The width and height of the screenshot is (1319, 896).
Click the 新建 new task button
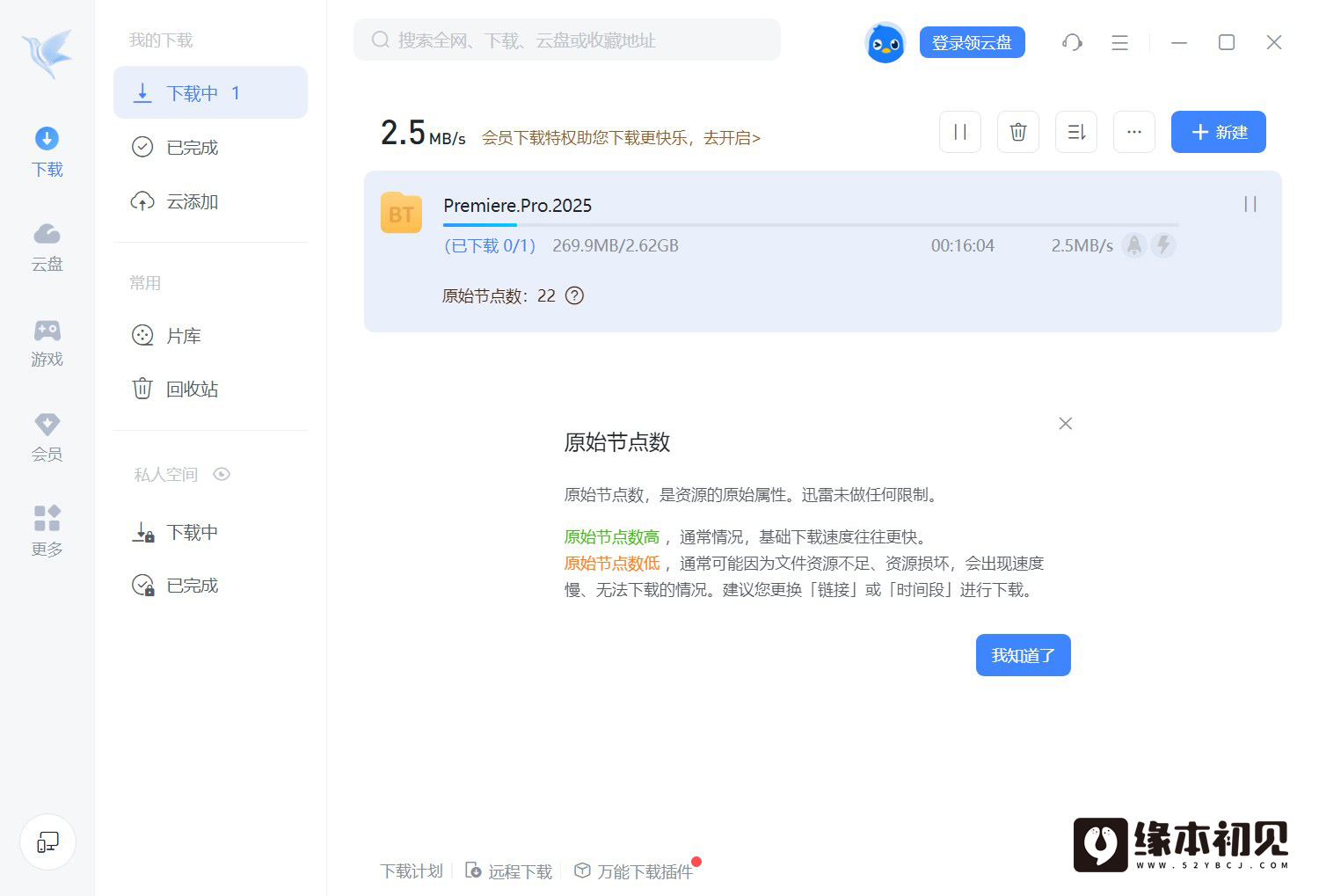click(1219, 132)
